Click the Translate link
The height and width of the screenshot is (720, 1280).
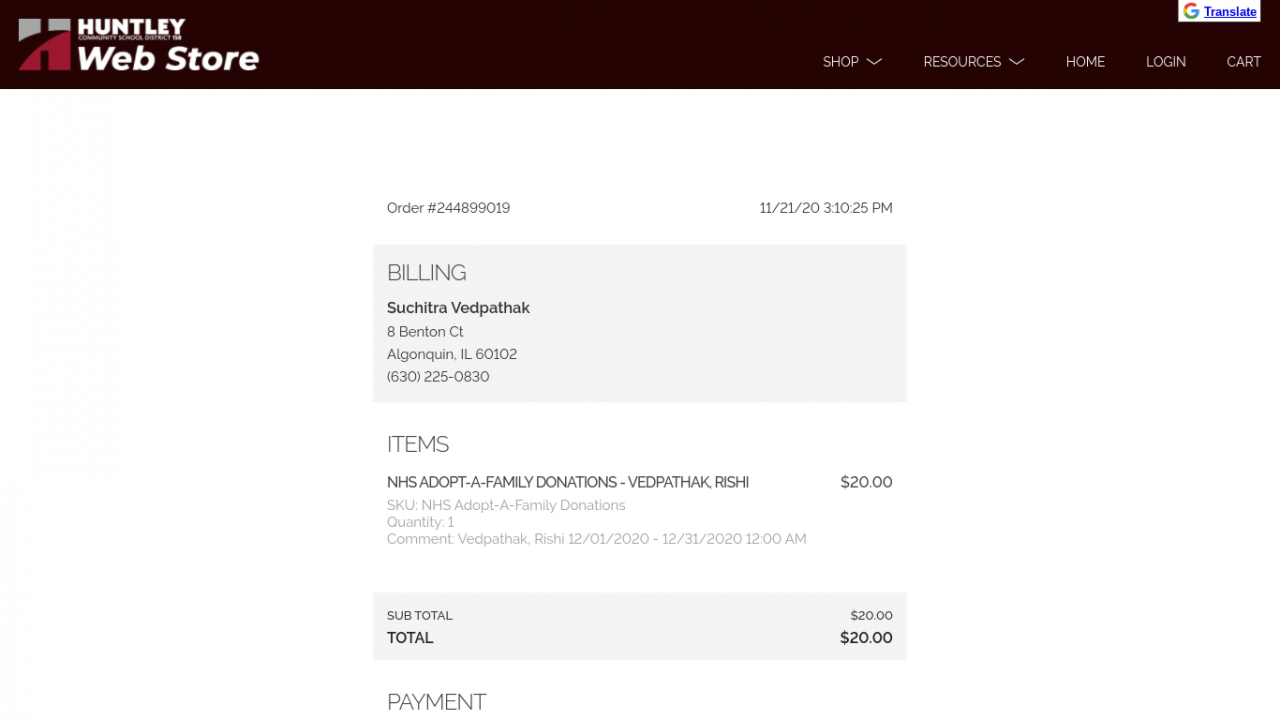point(1230,12)
